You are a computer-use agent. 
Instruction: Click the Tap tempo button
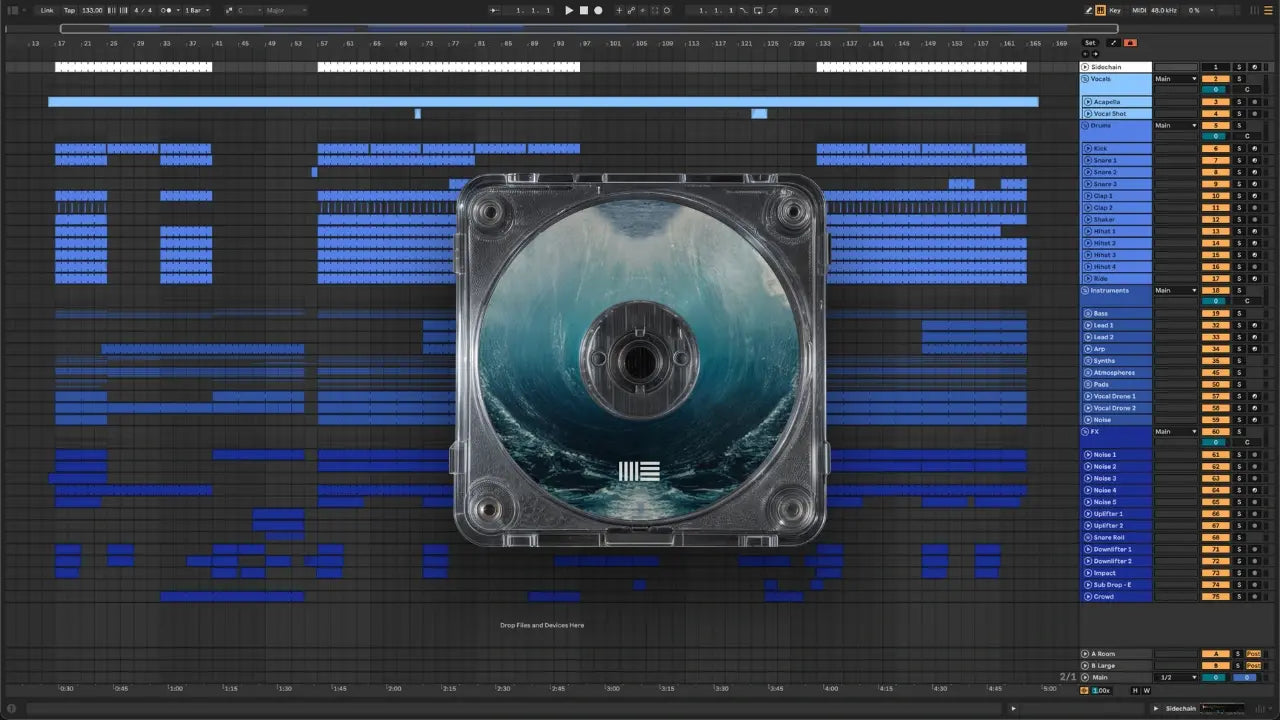point(69,10)
